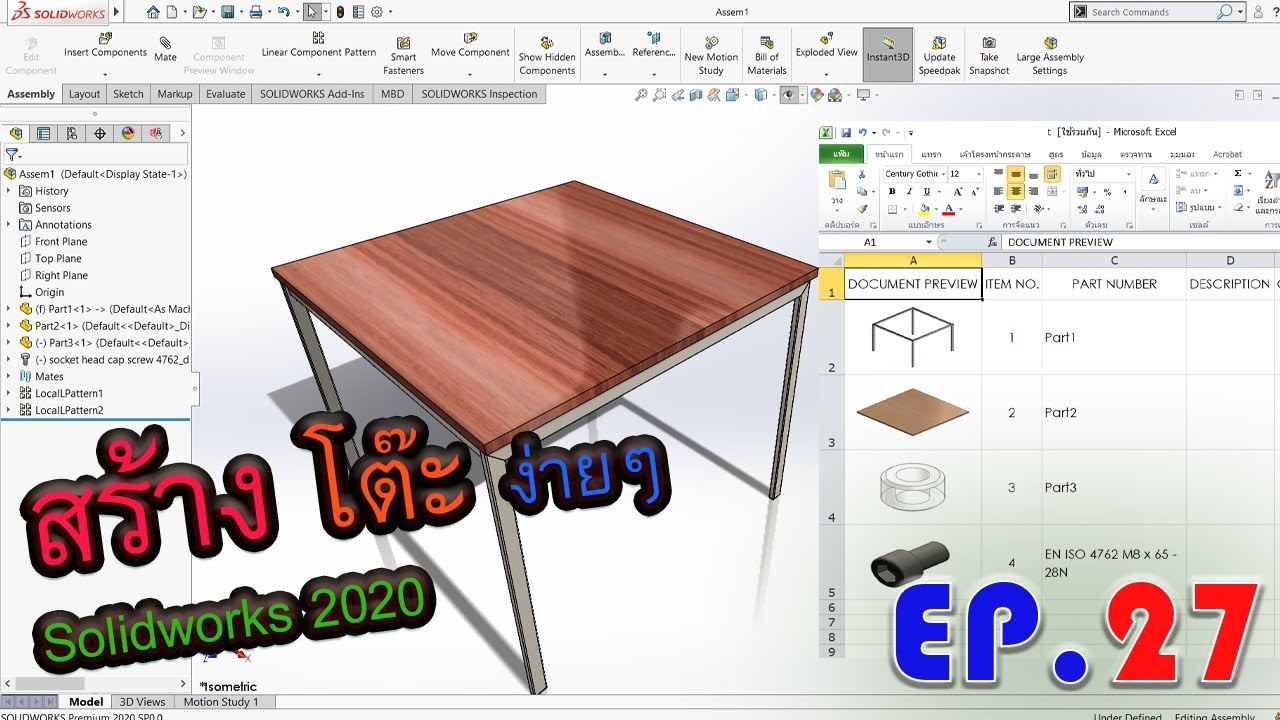Click Excel fill color yellow swatch
Screen dimensions: 1280x720
(x=924, y=210)
